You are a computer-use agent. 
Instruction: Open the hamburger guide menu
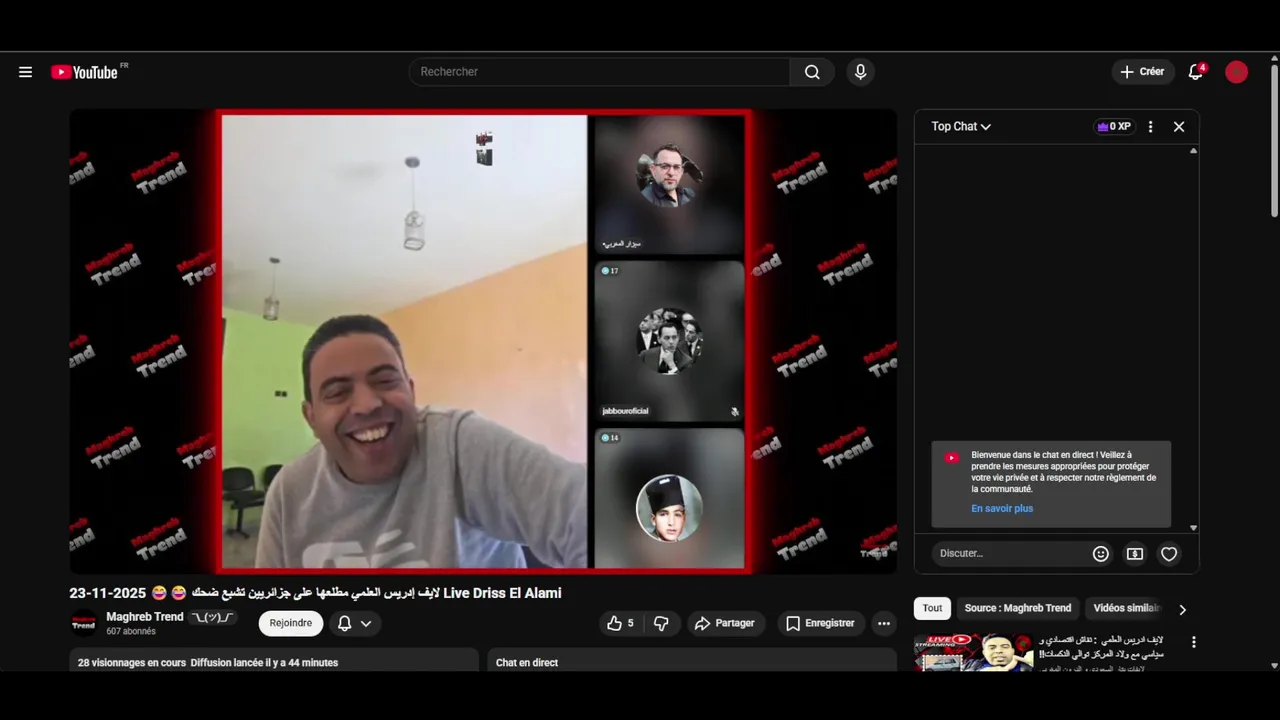pyautogui.click(x=26, y=72)
